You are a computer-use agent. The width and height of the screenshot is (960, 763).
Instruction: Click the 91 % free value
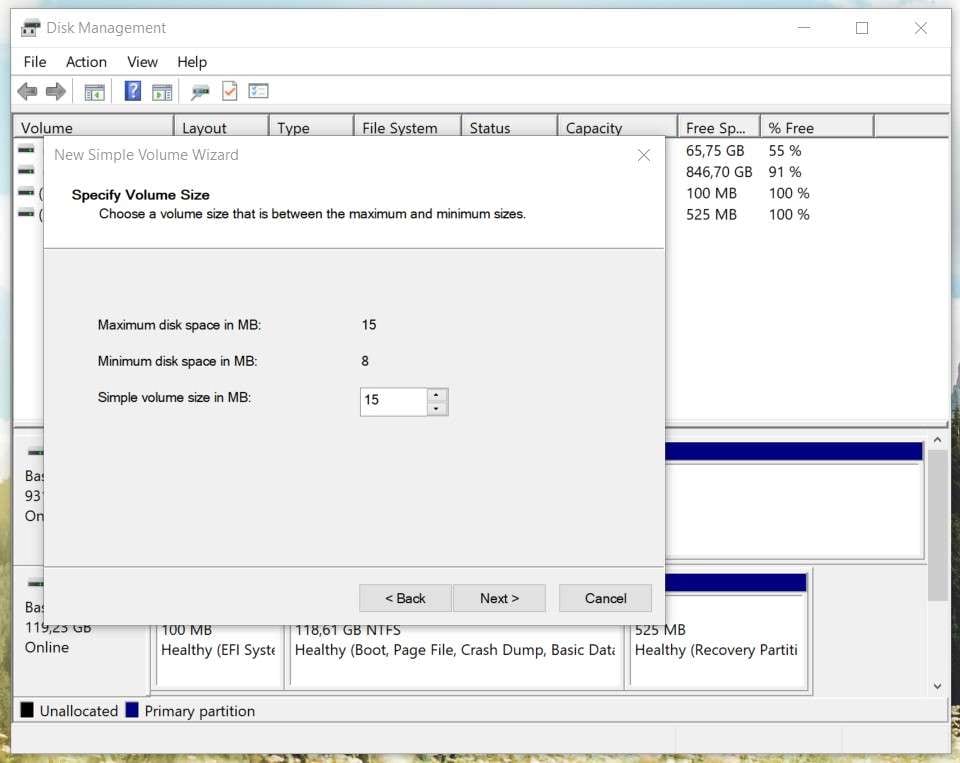(785, 172)
